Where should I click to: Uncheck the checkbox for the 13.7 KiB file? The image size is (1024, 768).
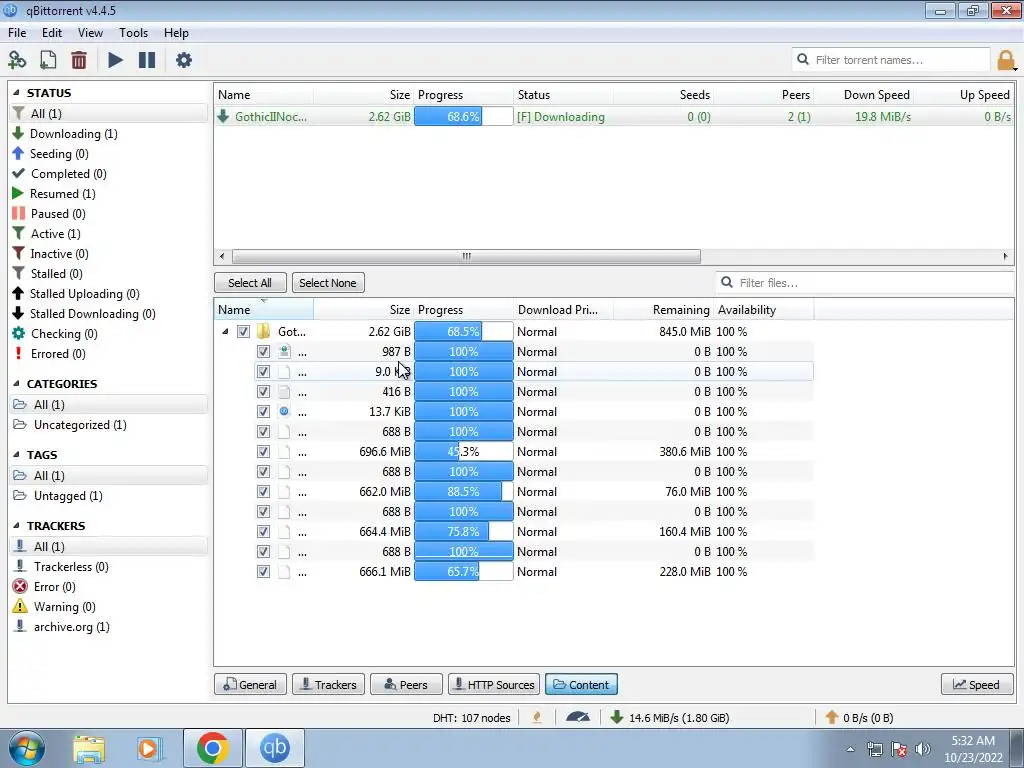[263, 411]
